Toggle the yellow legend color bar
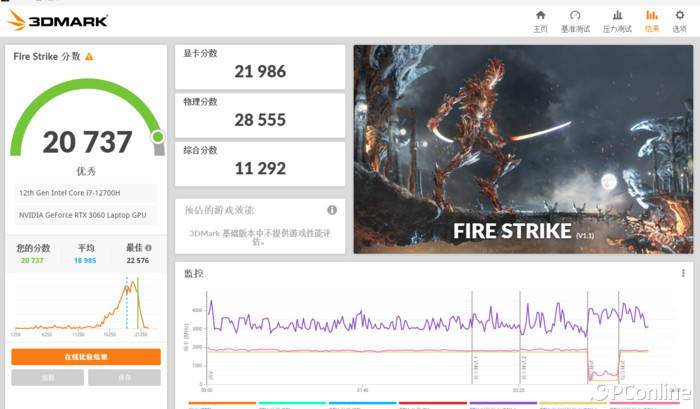Screen dimensions: 700x409 [x=573, y=403]
